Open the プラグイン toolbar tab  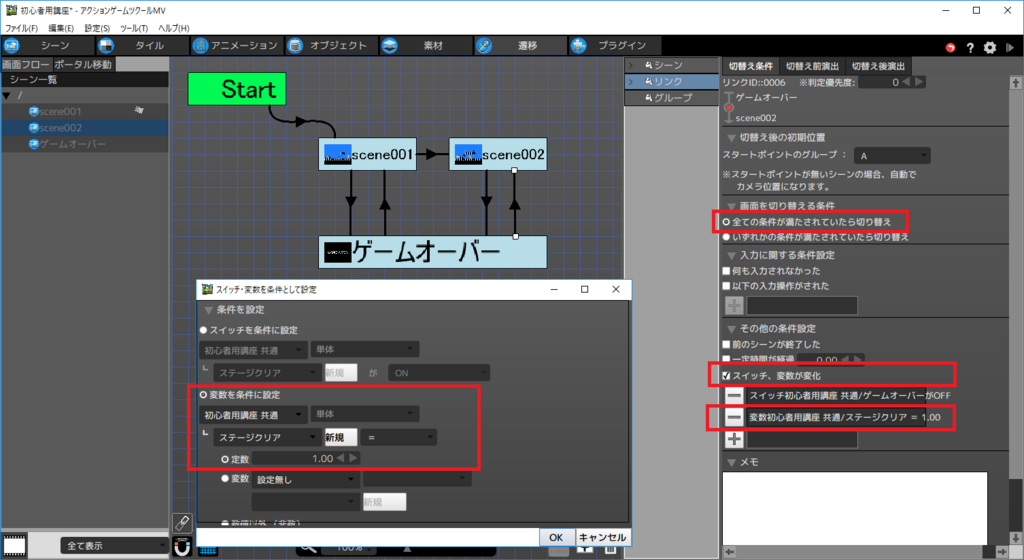click(614, 46)
